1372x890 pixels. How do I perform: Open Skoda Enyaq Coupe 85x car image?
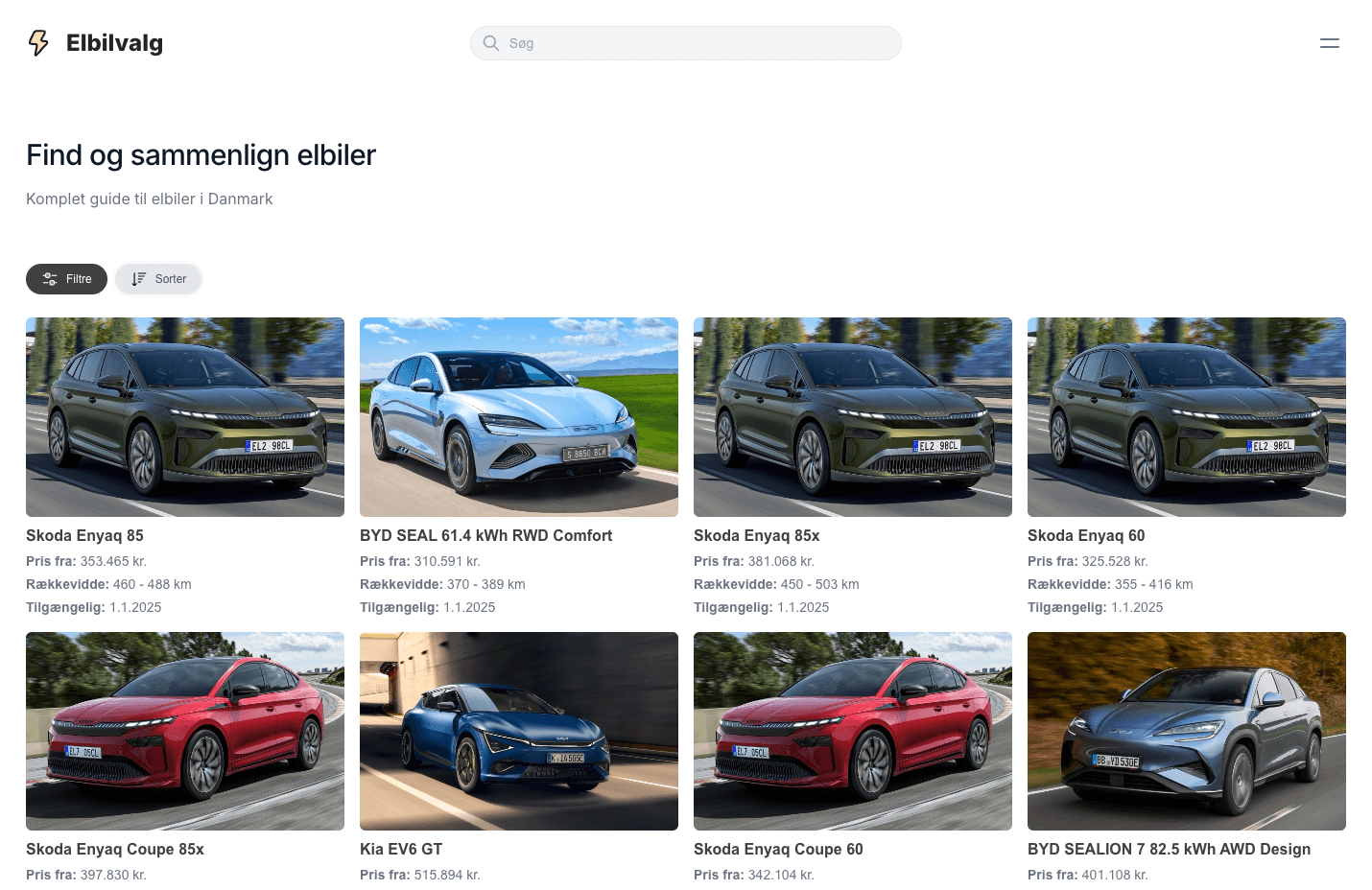click(x=185, y=731)
